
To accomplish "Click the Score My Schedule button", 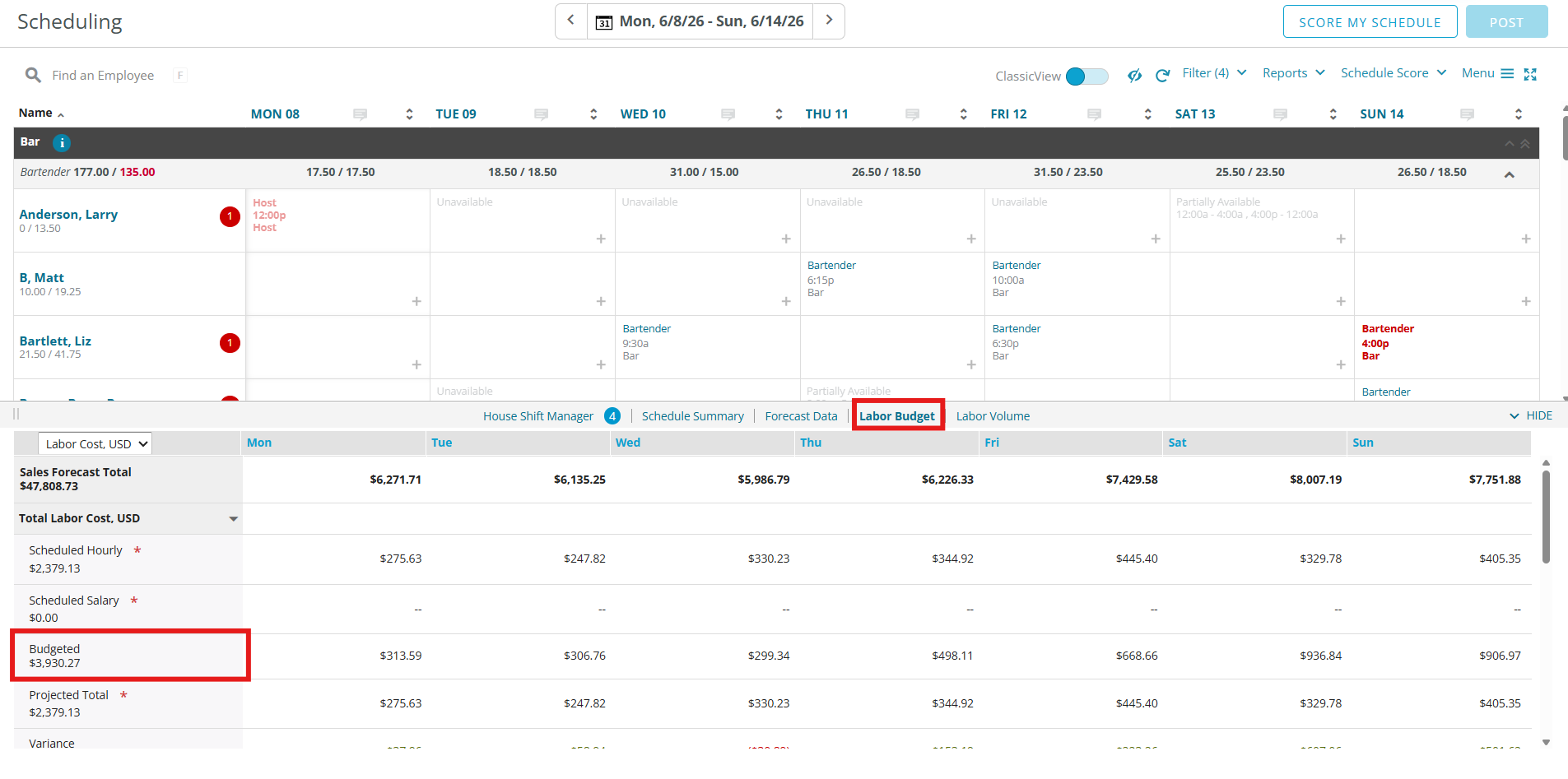I will (x=1370, y=22).
